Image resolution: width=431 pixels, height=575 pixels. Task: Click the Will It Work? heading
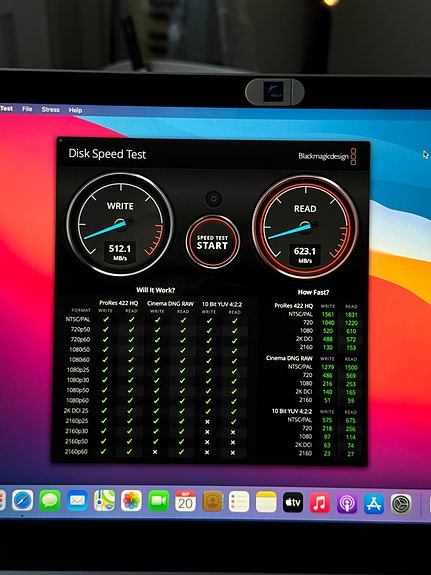coord(156,290)
